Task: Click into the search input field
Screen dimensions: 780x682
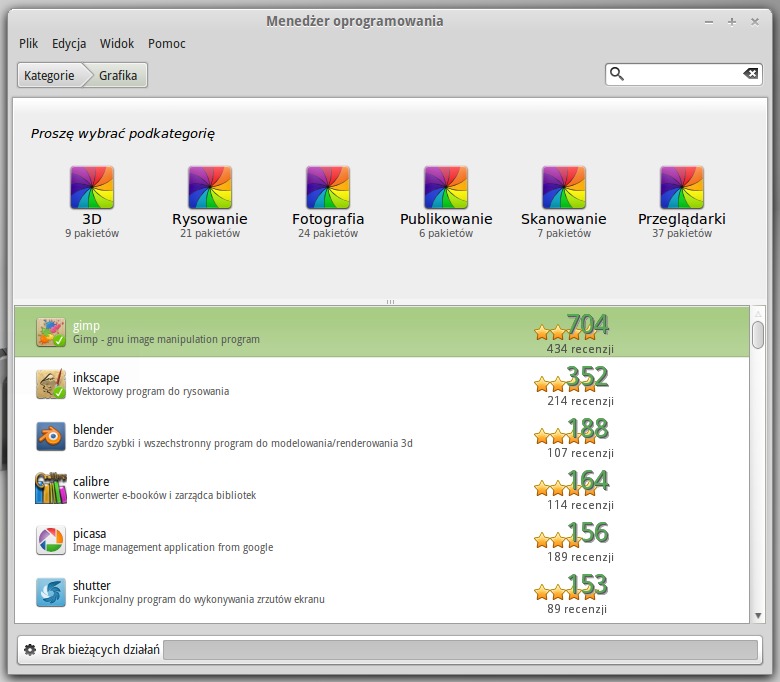Action: click(x=683, y=74)
